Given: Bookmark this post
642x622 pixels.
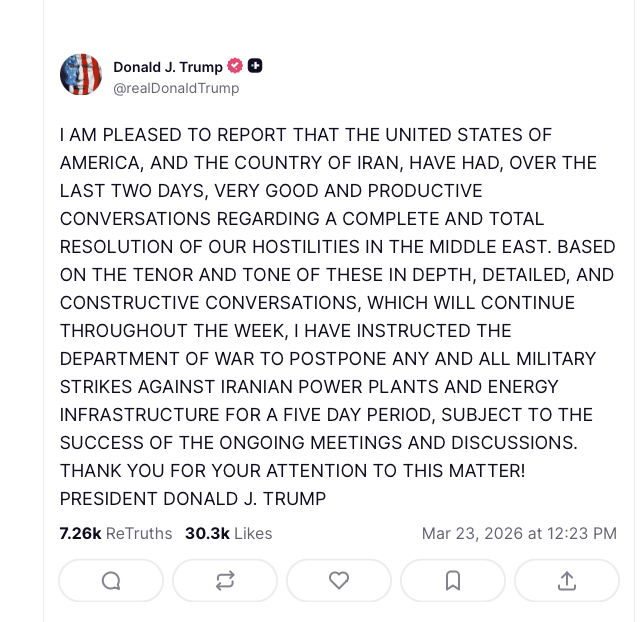Looking at the screenshot, I should tap(453, 580).
